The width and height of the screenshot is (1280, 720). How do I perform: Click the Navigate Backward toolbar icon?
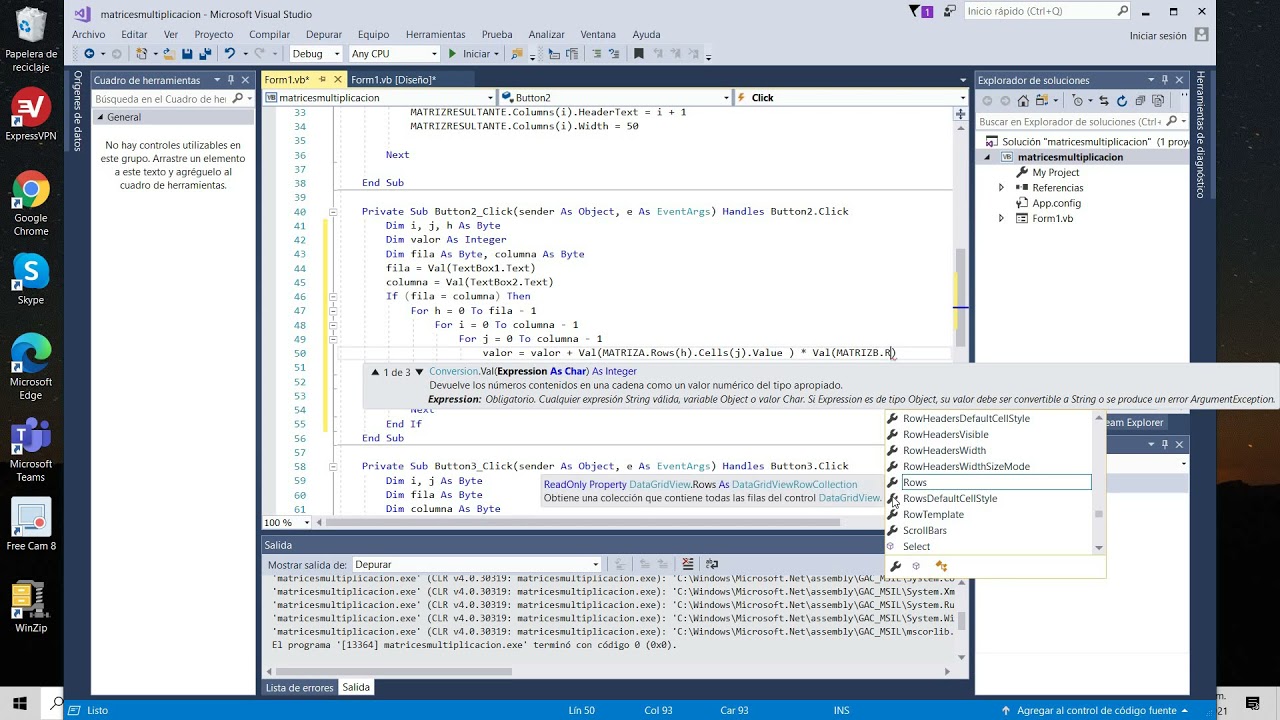click(89, 54)
